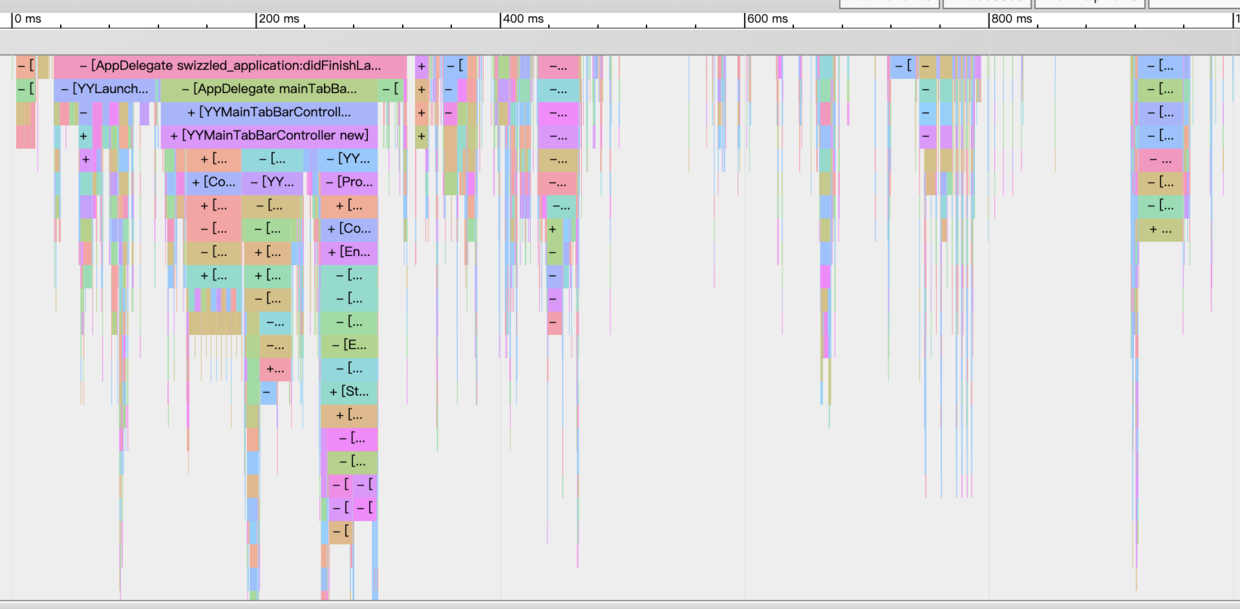The image size is (1240, 609).
Task: Click the -[ block right of AppDelegate mainTabBa...
Action: click(x=390, y=89)
